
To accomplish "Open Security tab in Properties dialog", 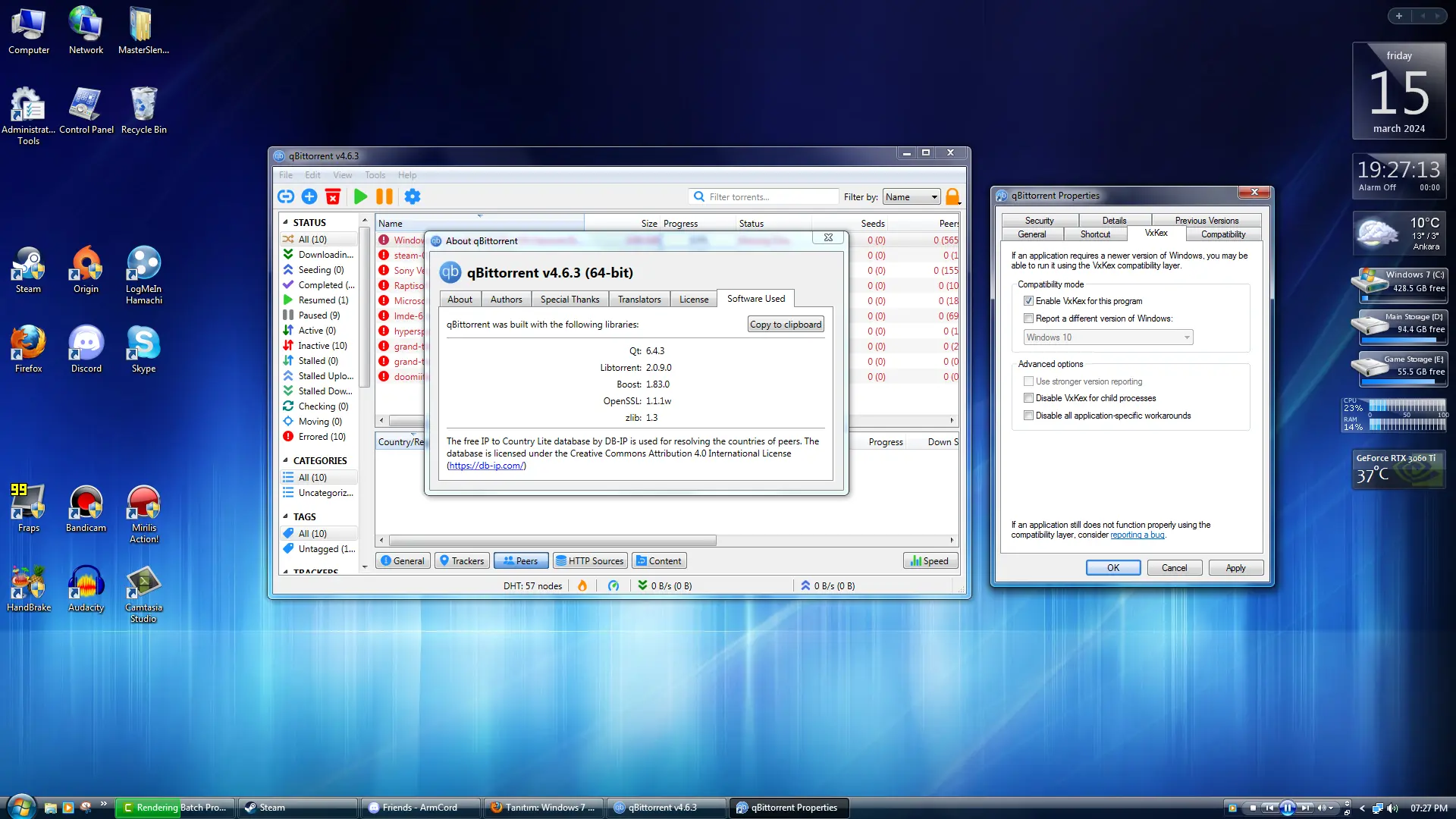I will point(1039,221).
